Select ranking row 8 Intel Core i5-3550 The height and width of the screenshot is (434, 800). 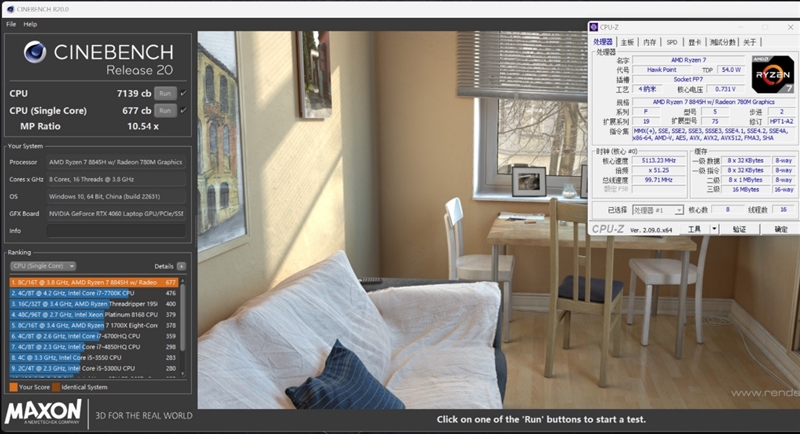[x=94, y=358]
